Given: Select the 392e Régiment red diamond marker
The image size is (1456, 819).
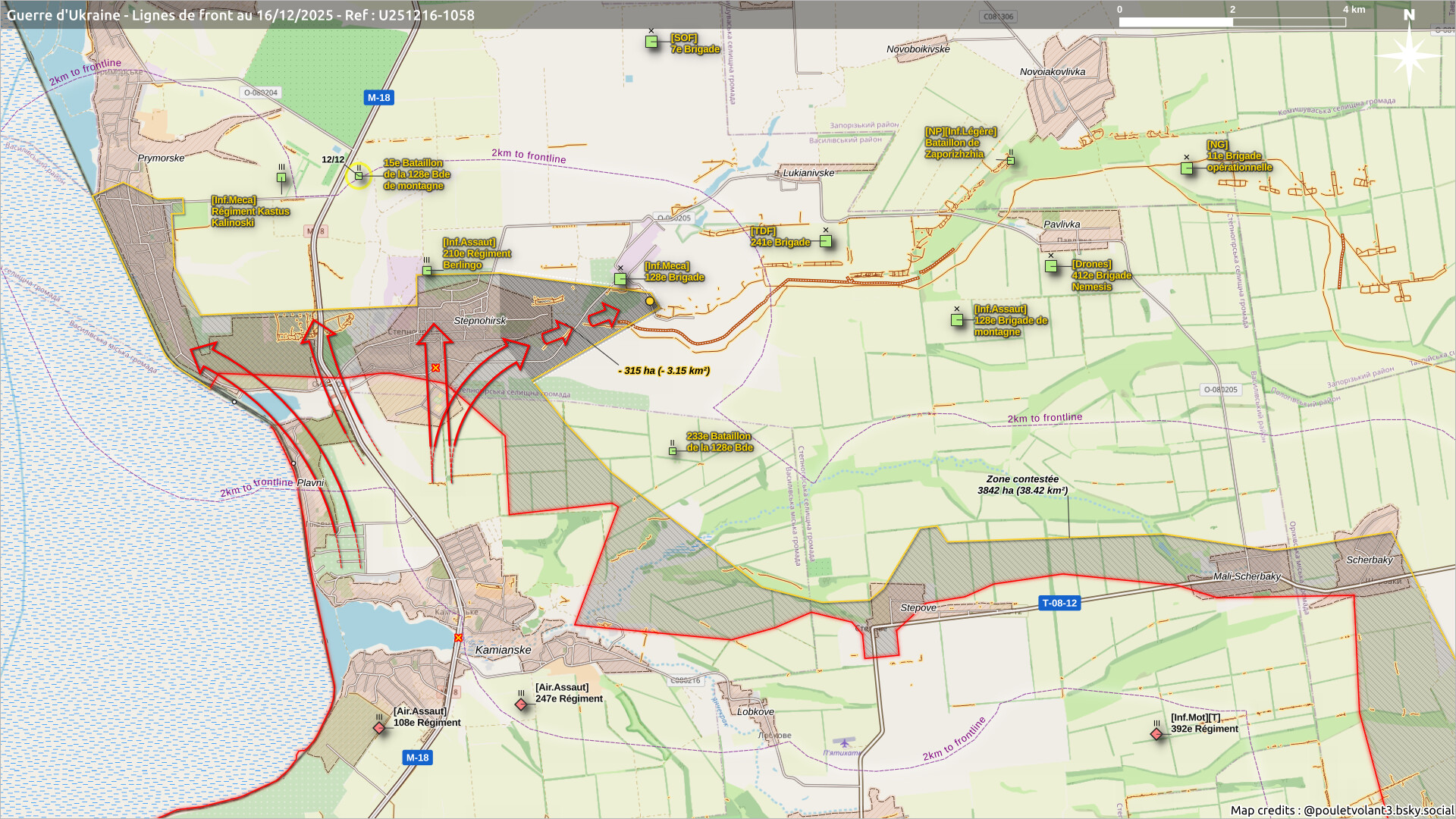Looking at the screenshot, I should click(1156, 734).
